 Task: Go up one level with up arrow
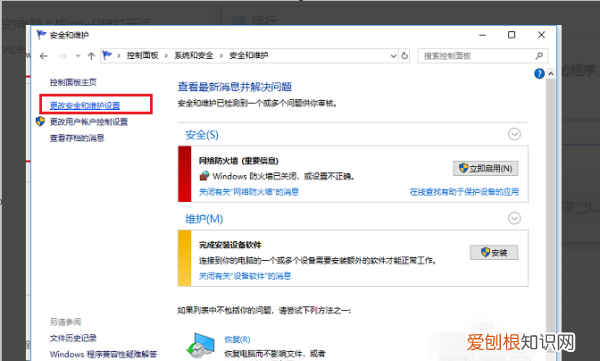[91, 56]
